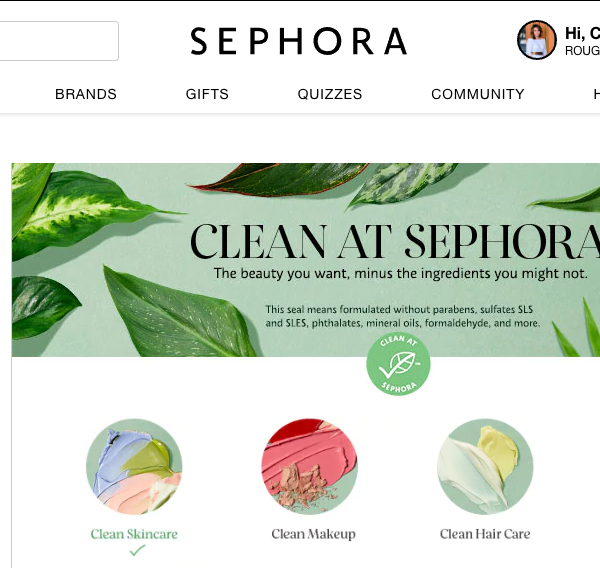
Task: Select the Clean Skincare circle image
Action: tap(134, 467)
